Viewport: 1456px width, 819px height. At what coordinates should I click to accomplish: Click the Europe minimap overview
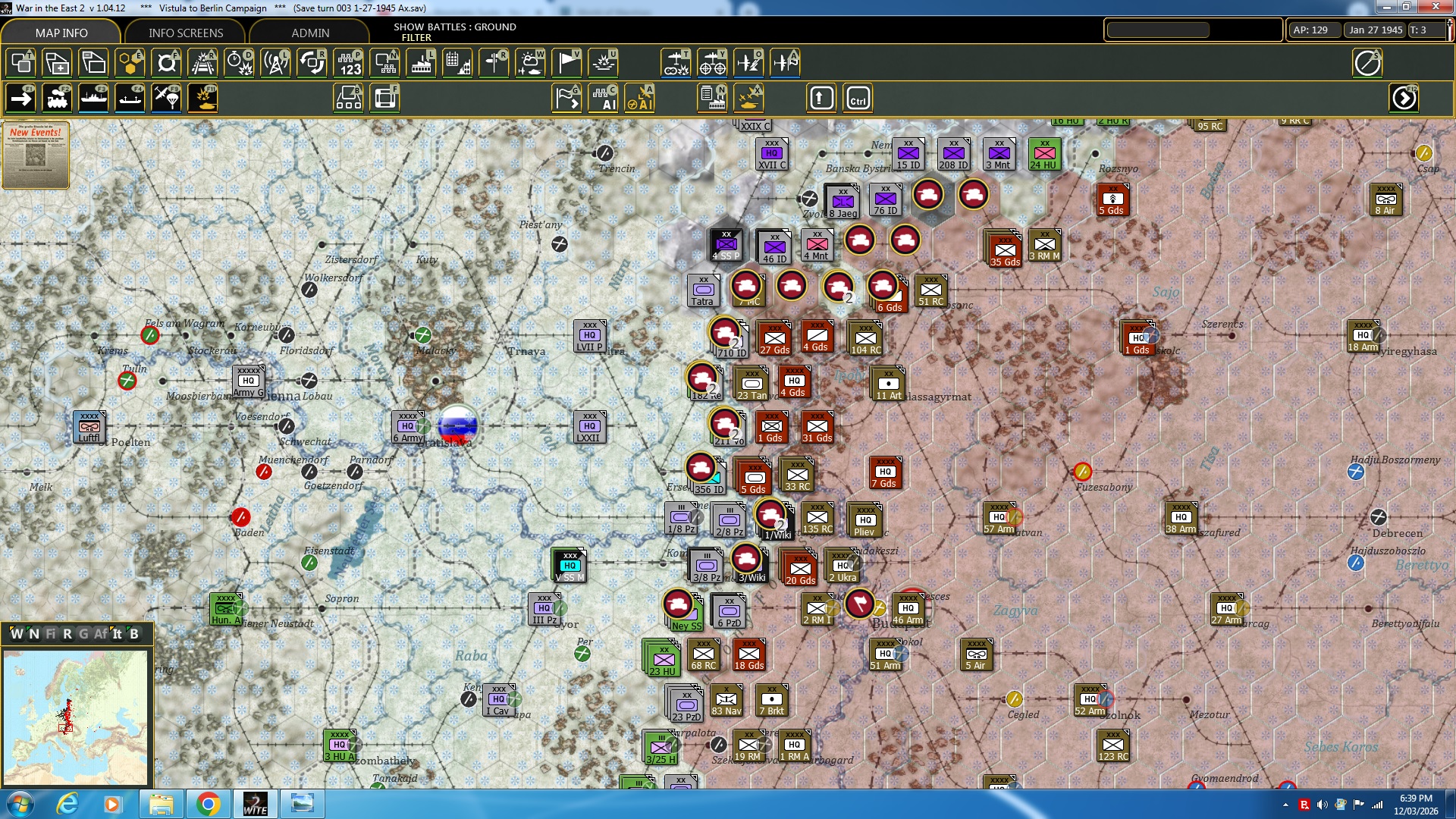point(75,717)
